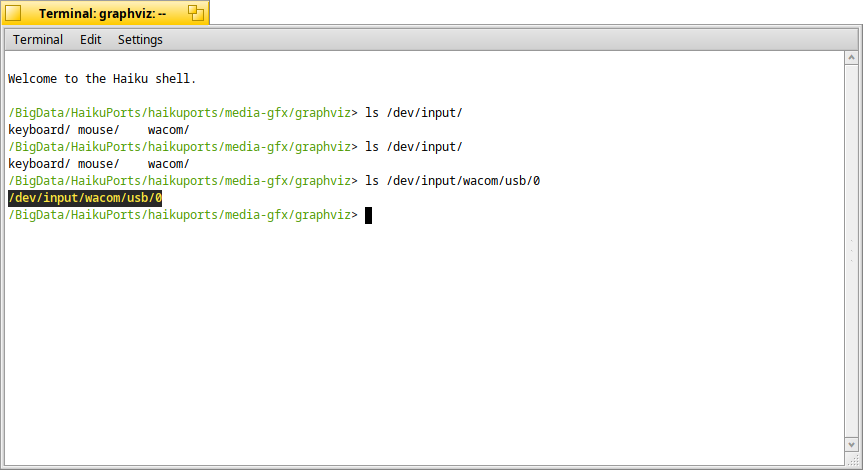Click the 'ls /dev/input/wacom/usb/0' command text

coord(452,181)
